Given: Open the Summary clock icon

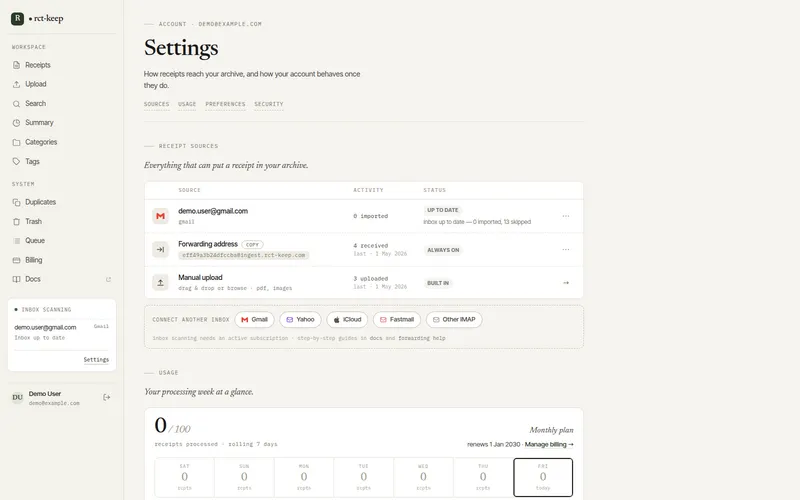Looking at the screenshot, I should pos(16,123).
